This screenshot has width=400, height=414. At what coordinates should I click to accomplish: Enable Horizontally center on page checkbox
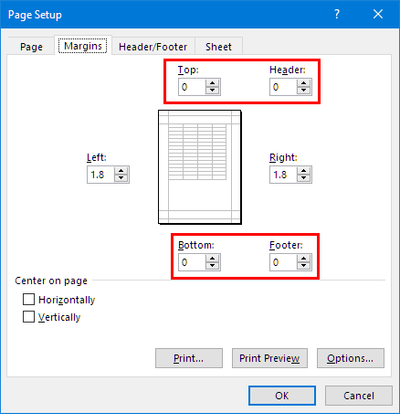(x=29, y=299)
